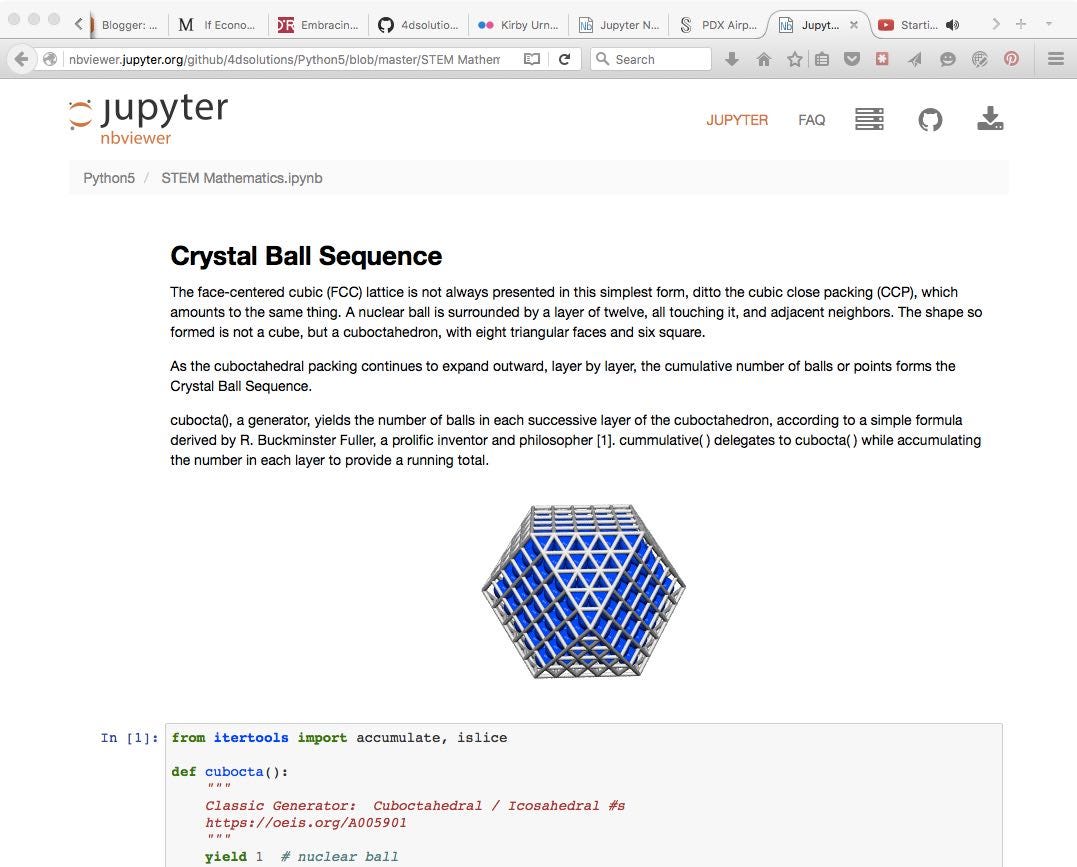Reload the page with the refresh icon
Image resolution: width=1077 pixels, height=867 pixels.
565,59
